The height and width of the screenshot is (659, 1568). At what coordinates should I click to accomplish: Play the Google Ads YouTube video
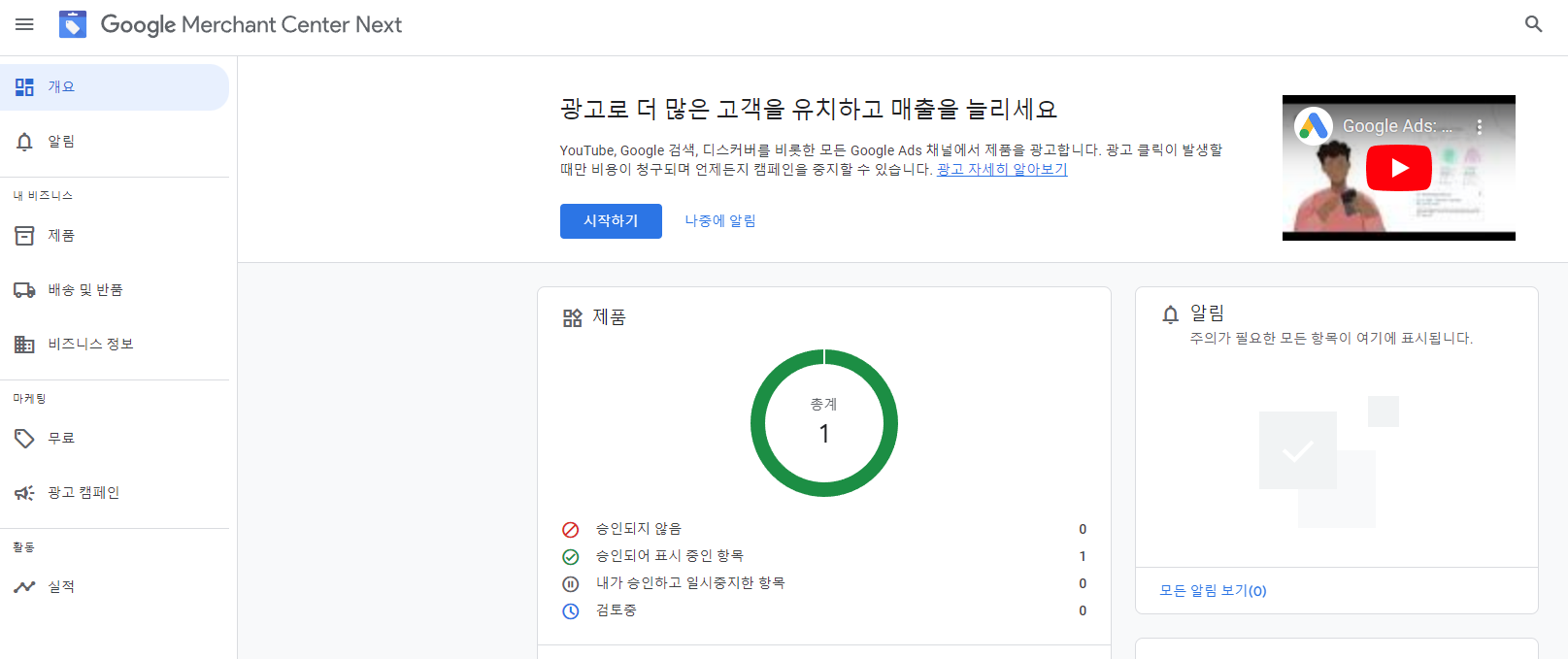coord(1399,168)
